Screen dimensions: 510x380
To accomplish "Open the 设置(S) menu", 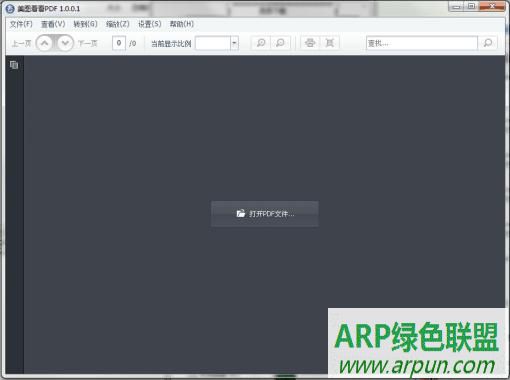I will coord(150,24).
